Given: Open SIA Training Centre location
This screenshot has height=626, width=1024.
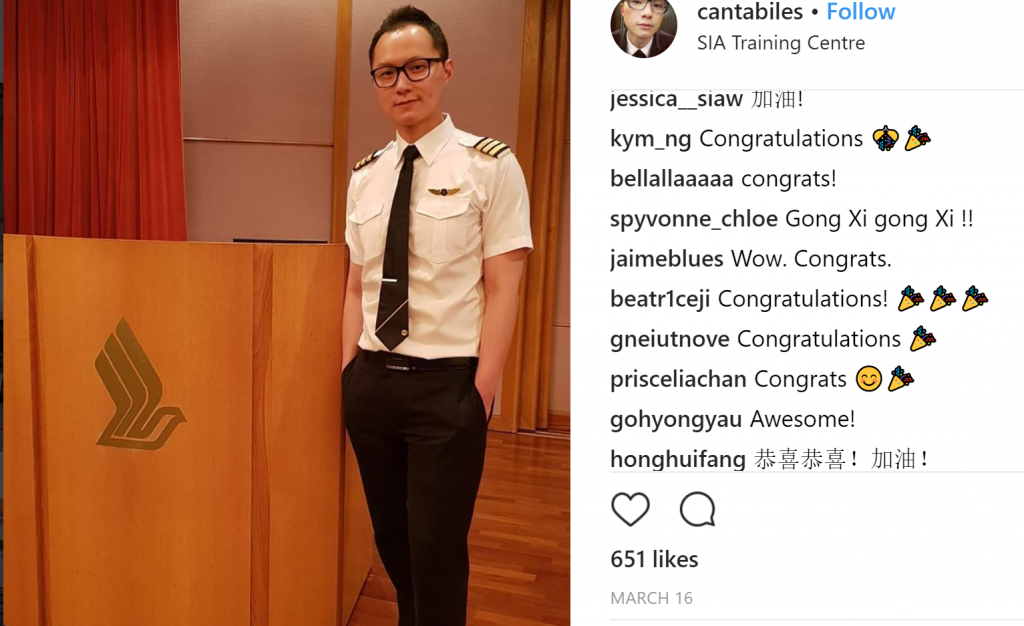Looking at the screenshot, I should point(780,43).
